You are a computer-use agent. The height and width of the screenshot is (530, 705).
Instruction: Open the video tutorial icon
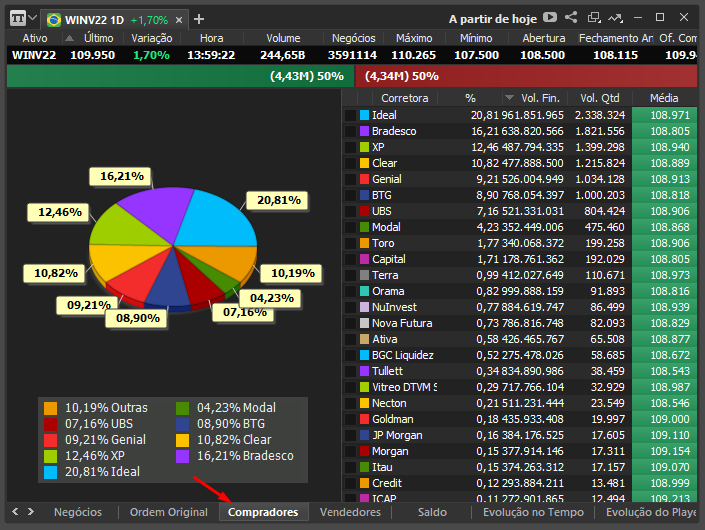click(549, 18)
